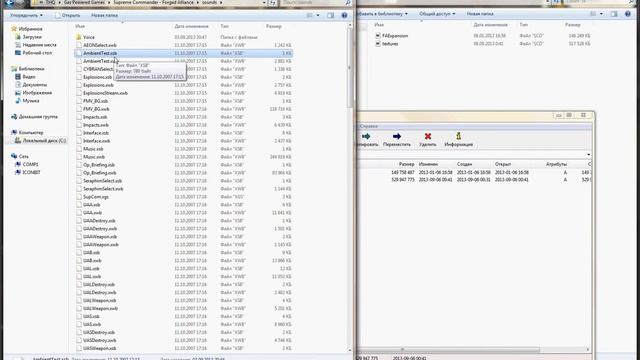Click the Домашняя группа homegroup icon
This screenshot has height=360, width=640.
[x=14, y=117]
